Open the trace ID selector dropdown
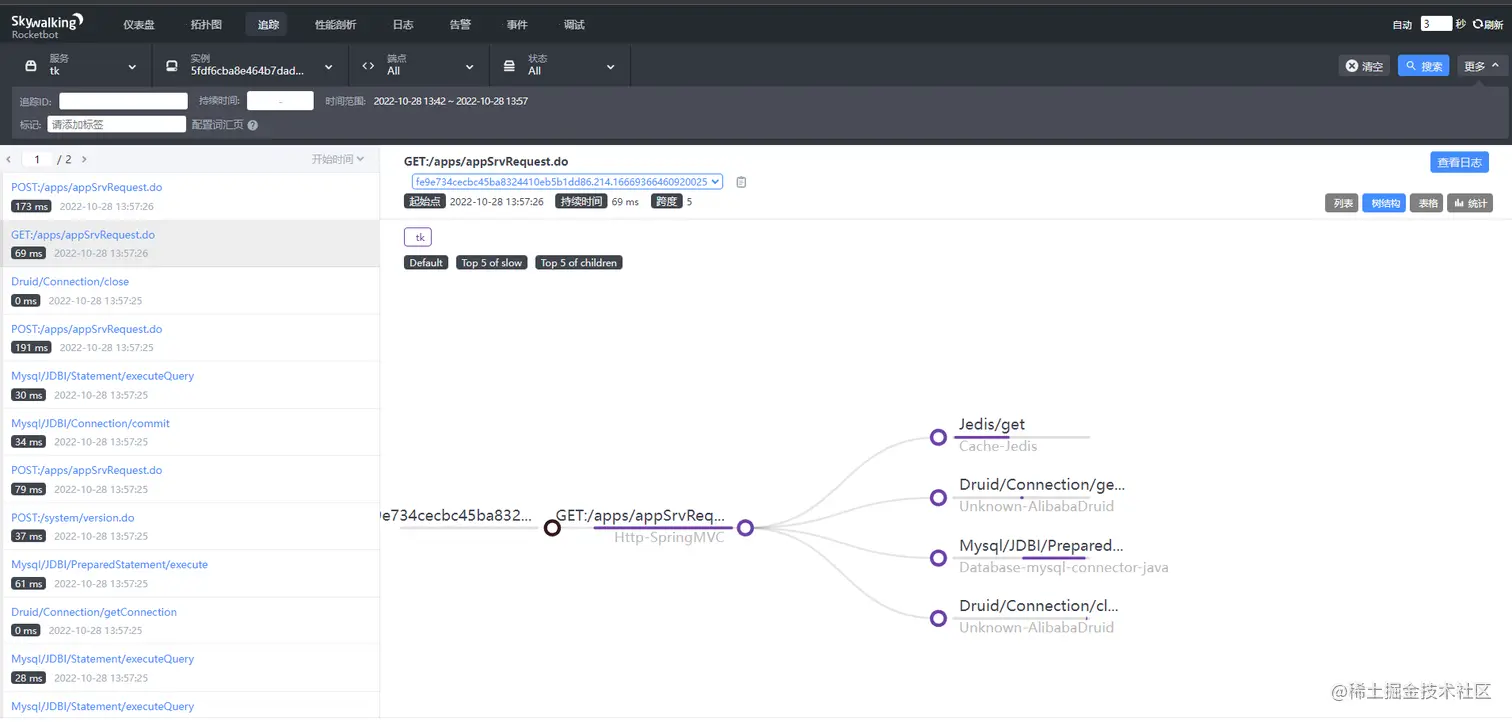 click(x=567, y=182)
